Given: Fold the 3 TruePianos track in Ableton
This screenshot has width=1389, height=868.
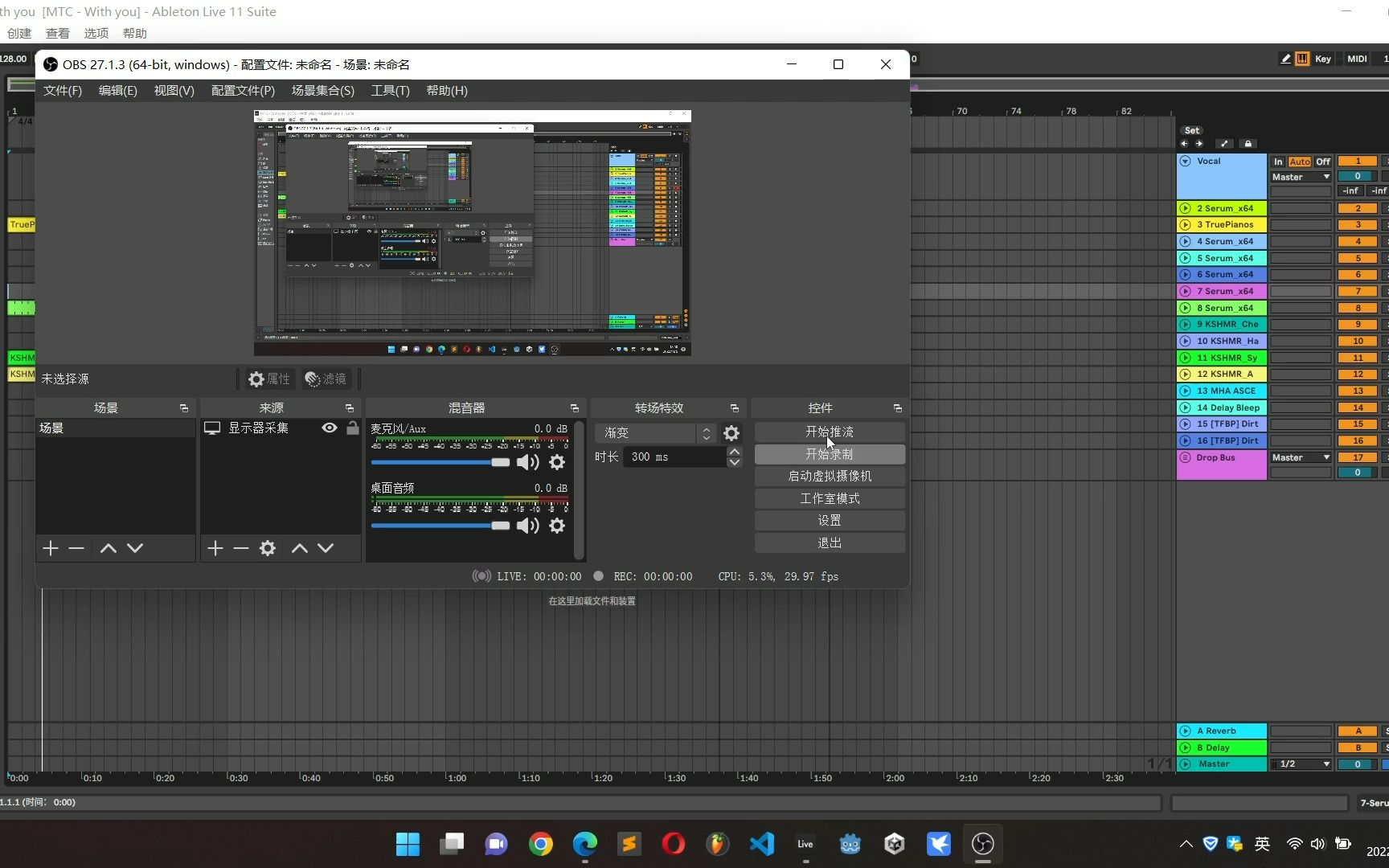Looking at the screenshot, I should point(1185,225).
